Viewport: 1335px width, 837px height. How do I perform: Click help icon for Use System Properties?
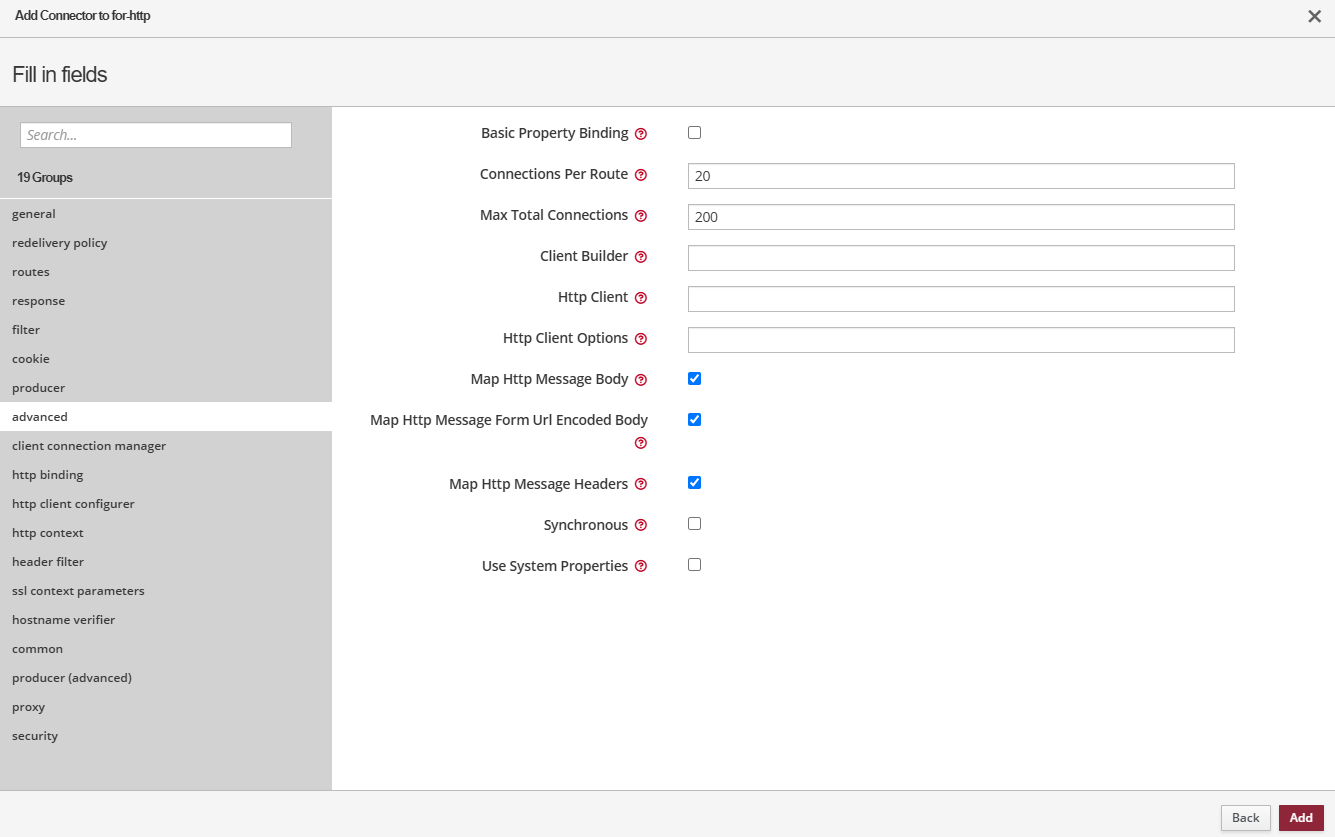coord(641,567)
